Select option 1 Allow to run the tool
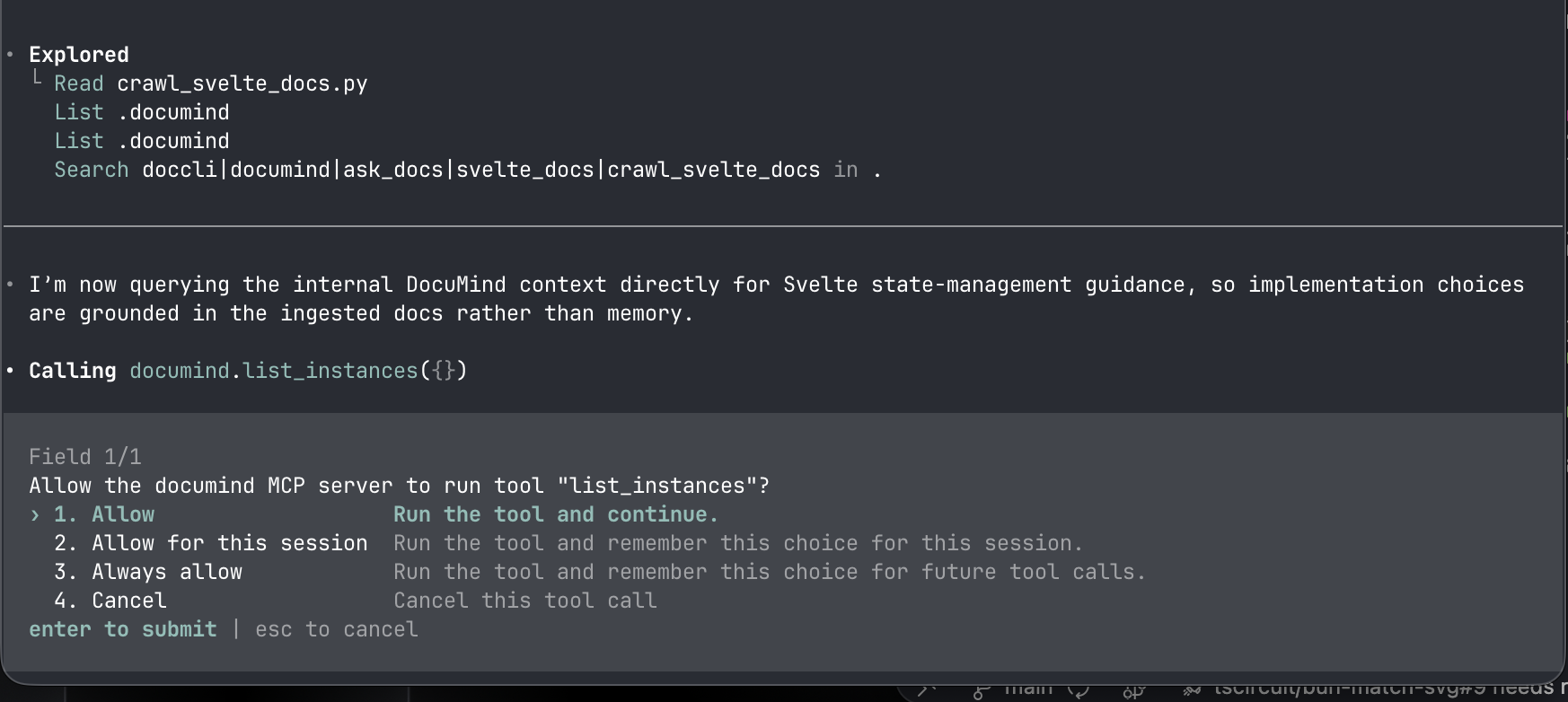Image resolution: width=1568 pixels, height=702 pixels. pos(122,514)
